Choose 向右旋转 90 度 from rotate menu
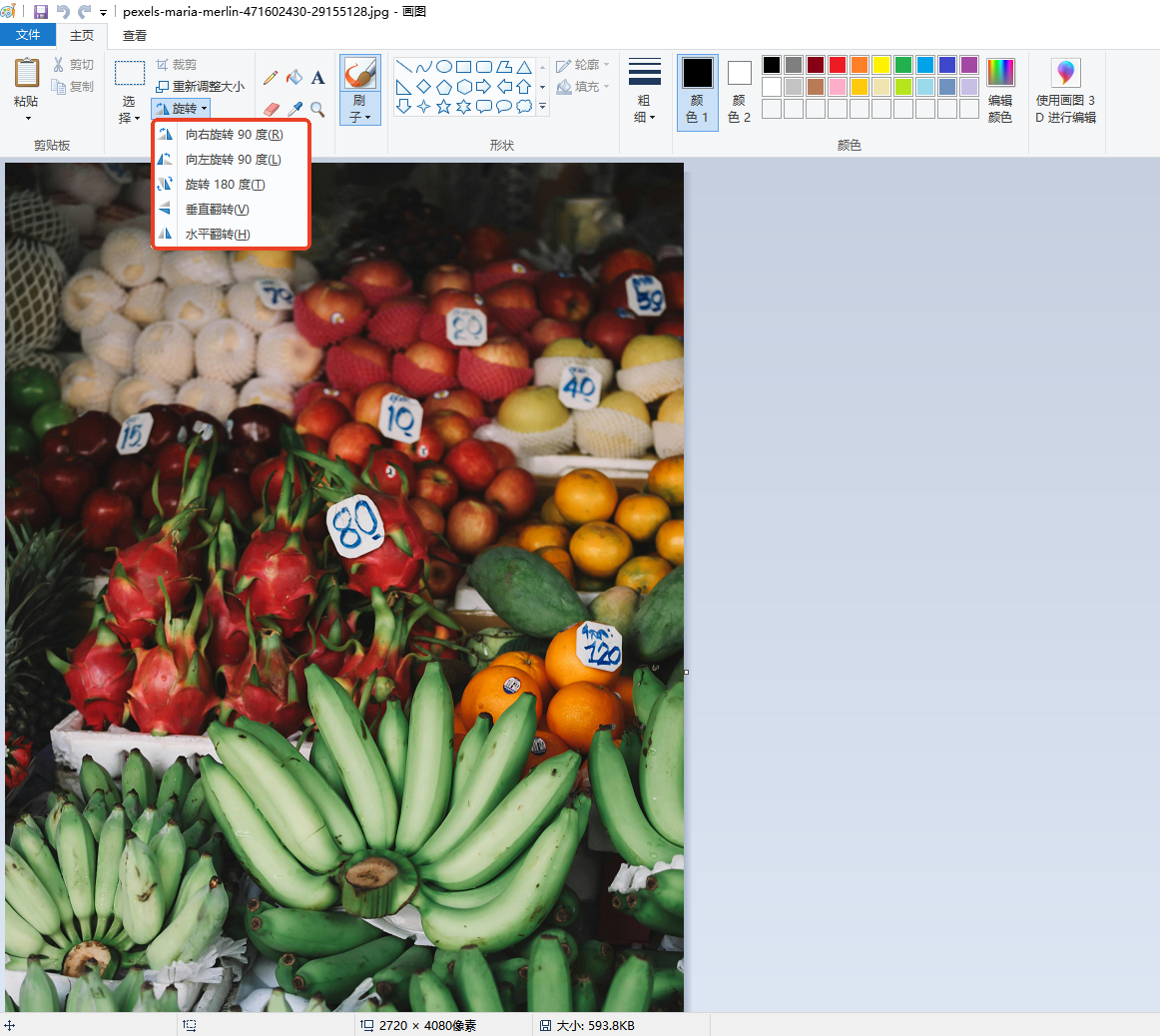Image resolution: width=1160 pixels, height=1036 pixels. coord(234,135)
